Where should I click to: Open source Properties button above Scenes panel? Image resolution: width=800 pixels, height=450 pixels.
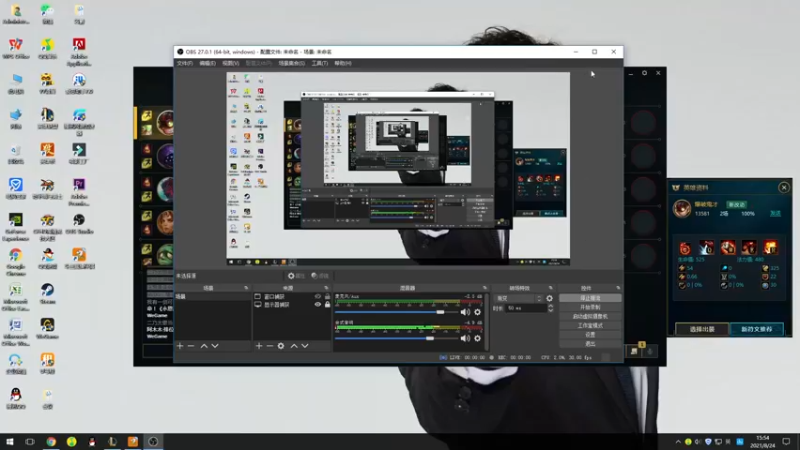click(296, 276)
